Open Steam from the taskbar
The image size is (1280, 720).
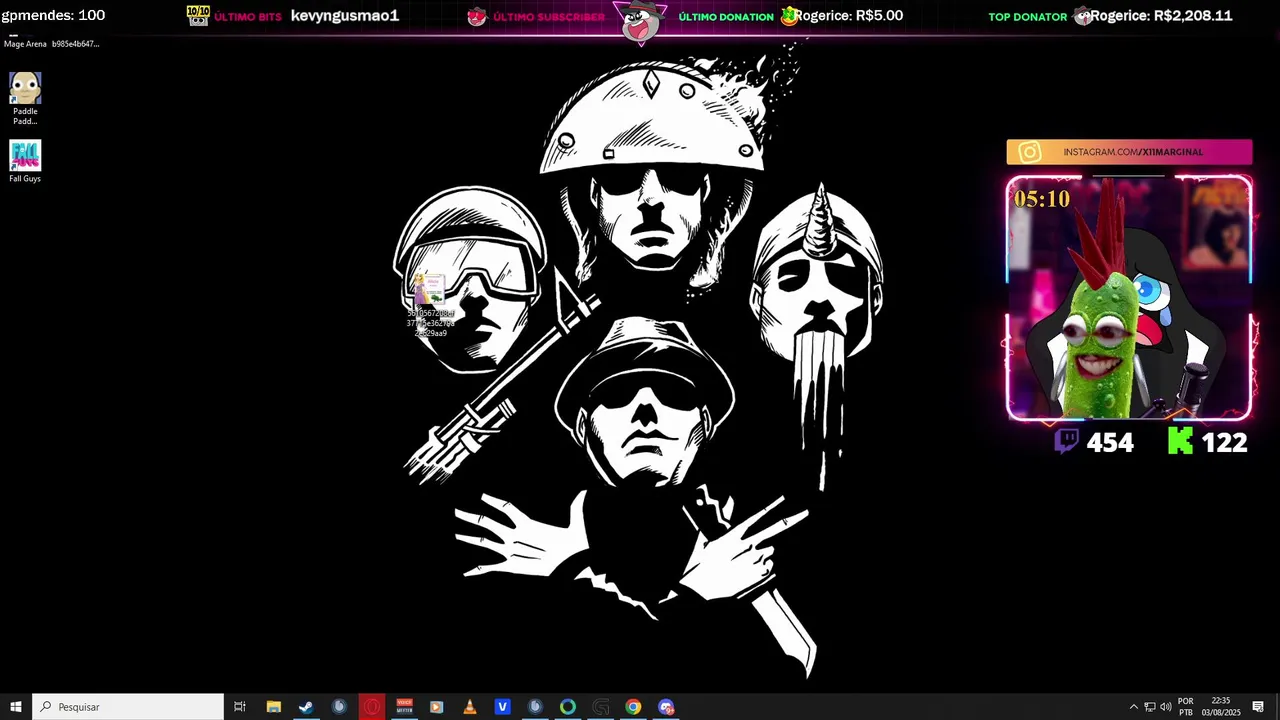pyautogui.click(x=306, y=707)
